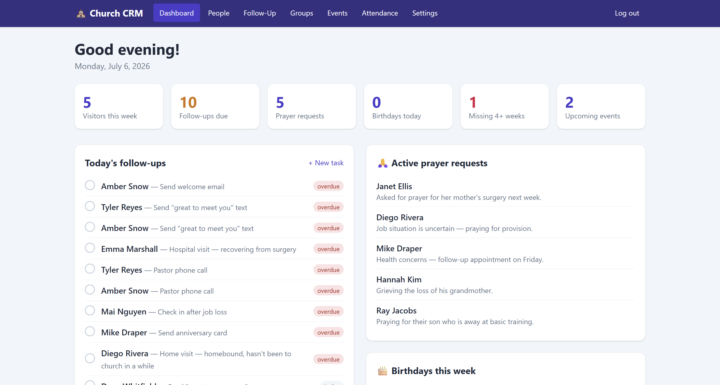Click the birthday cake icon beside Birthdays this week
The image size is (720, 385).
tap(382, 371)
